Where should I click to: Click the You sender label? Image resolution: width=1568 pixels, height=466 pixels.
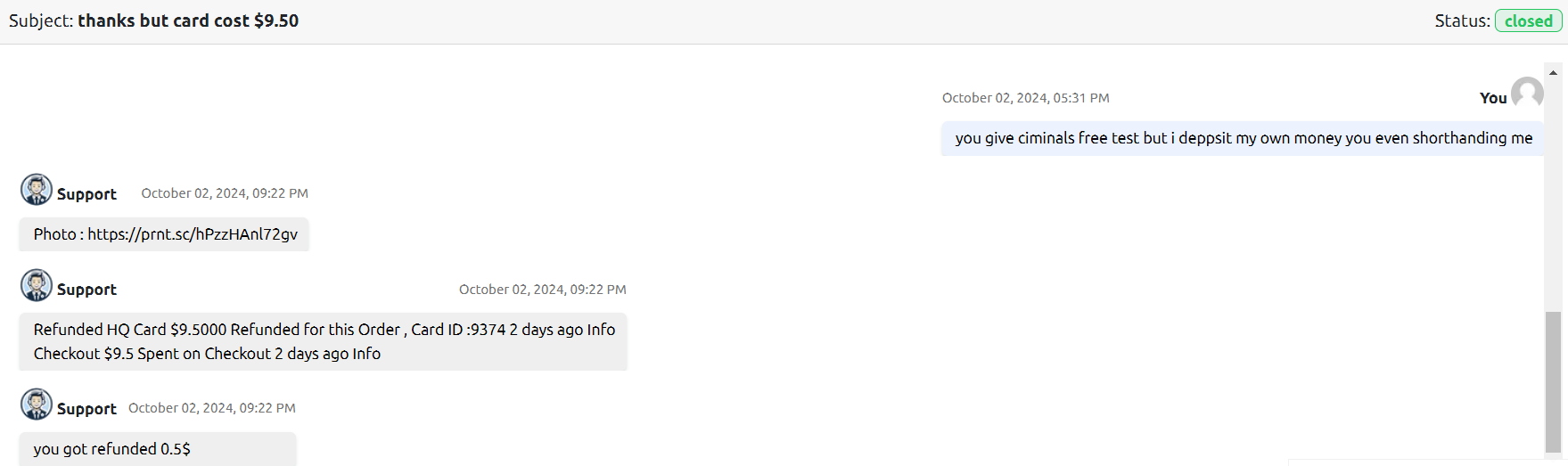coord(1493,98)
